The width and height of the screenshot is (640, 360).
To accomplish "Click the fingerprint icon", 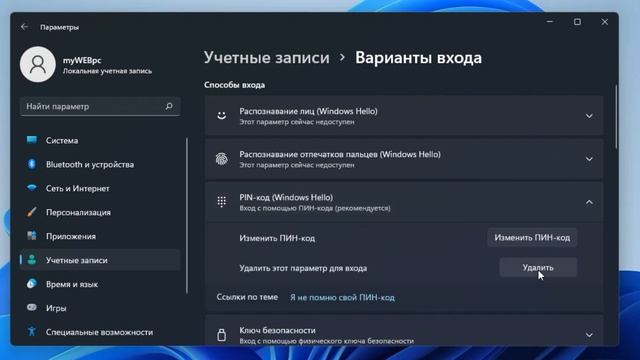I will pyautogui.click(x=222, y=159).
